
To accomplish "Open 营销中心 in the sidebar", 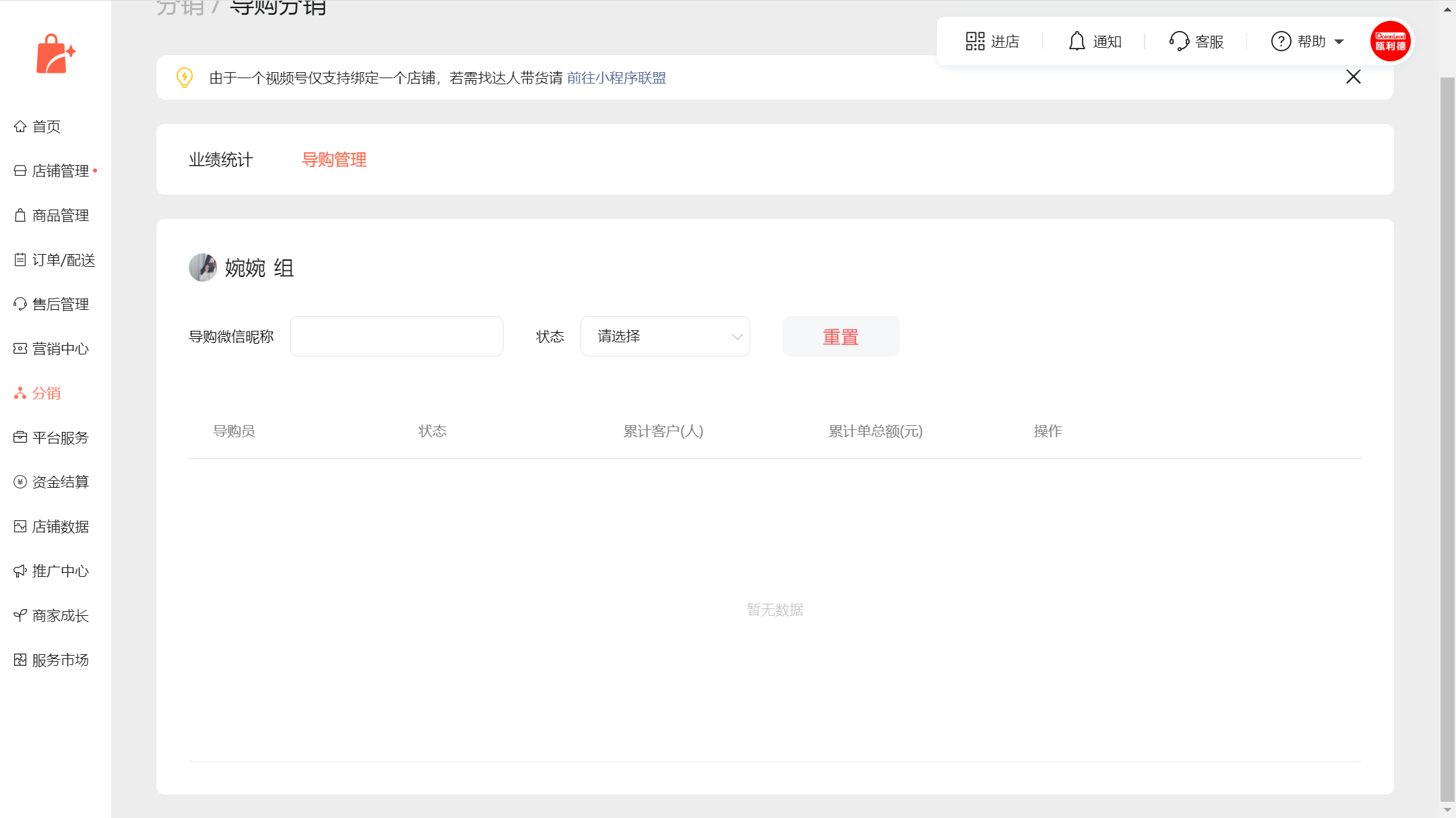I will coord(59,349).
